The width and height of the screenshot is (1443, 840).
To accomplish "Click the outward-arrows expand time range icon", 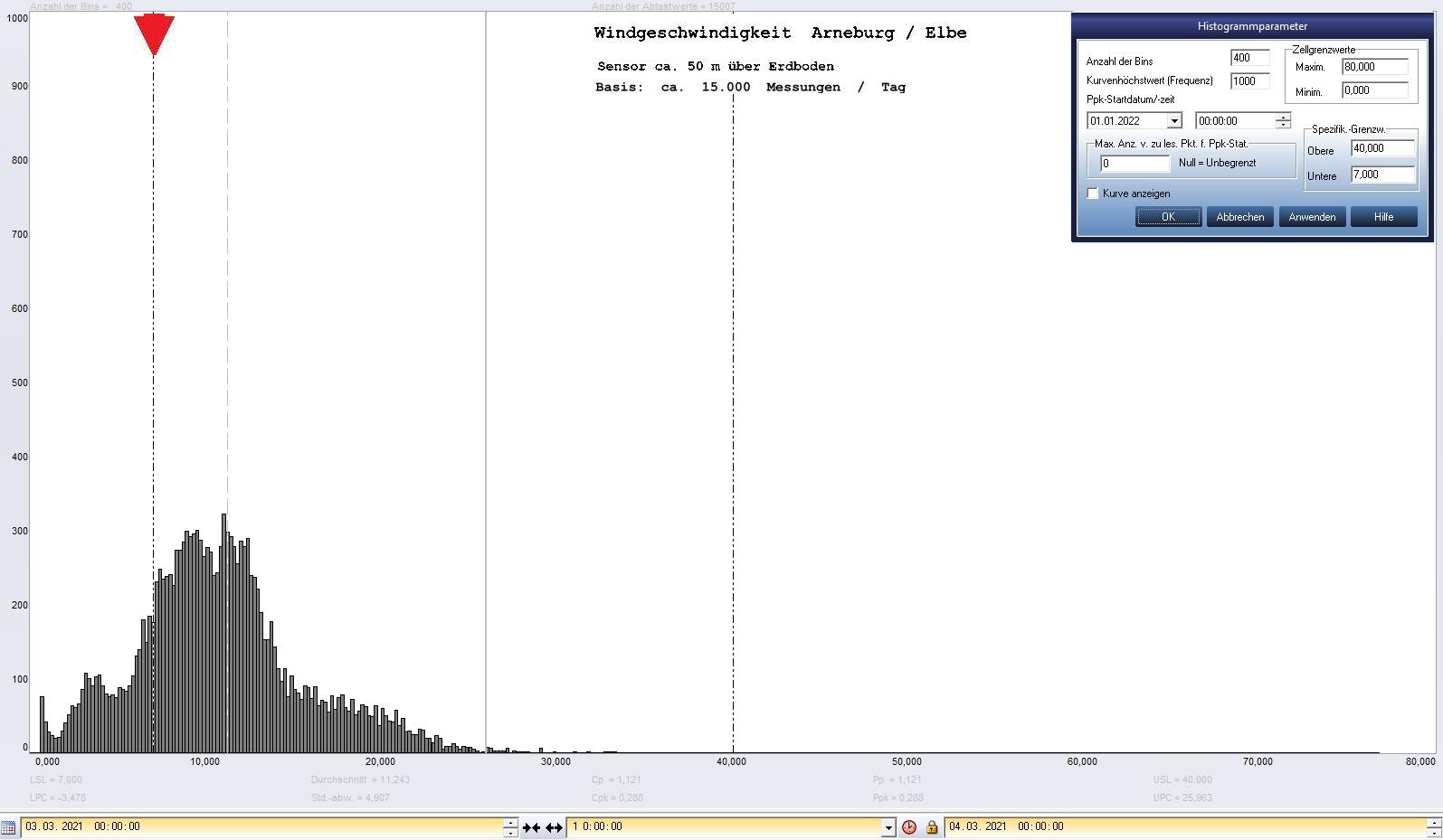I will 554,826.
